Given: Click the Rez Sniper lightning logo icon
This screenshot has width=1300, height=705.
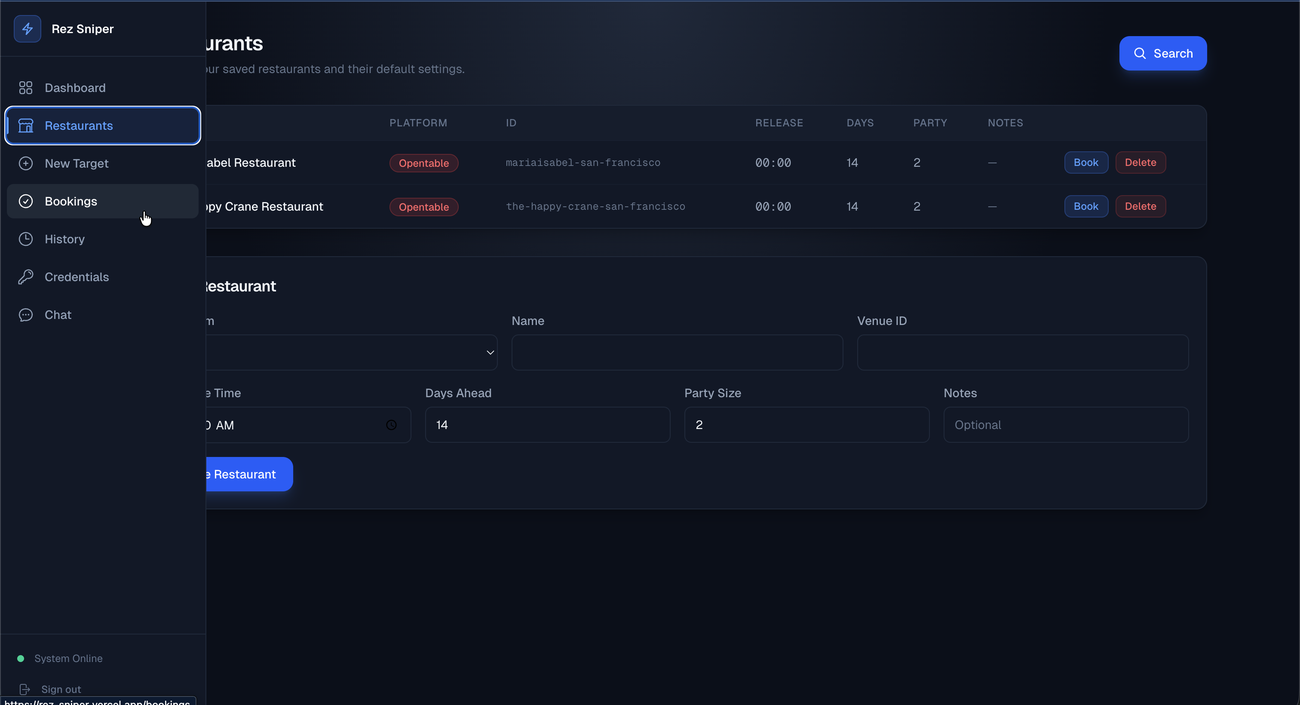Looking at the screenshot, I should [x=27, y=29].
